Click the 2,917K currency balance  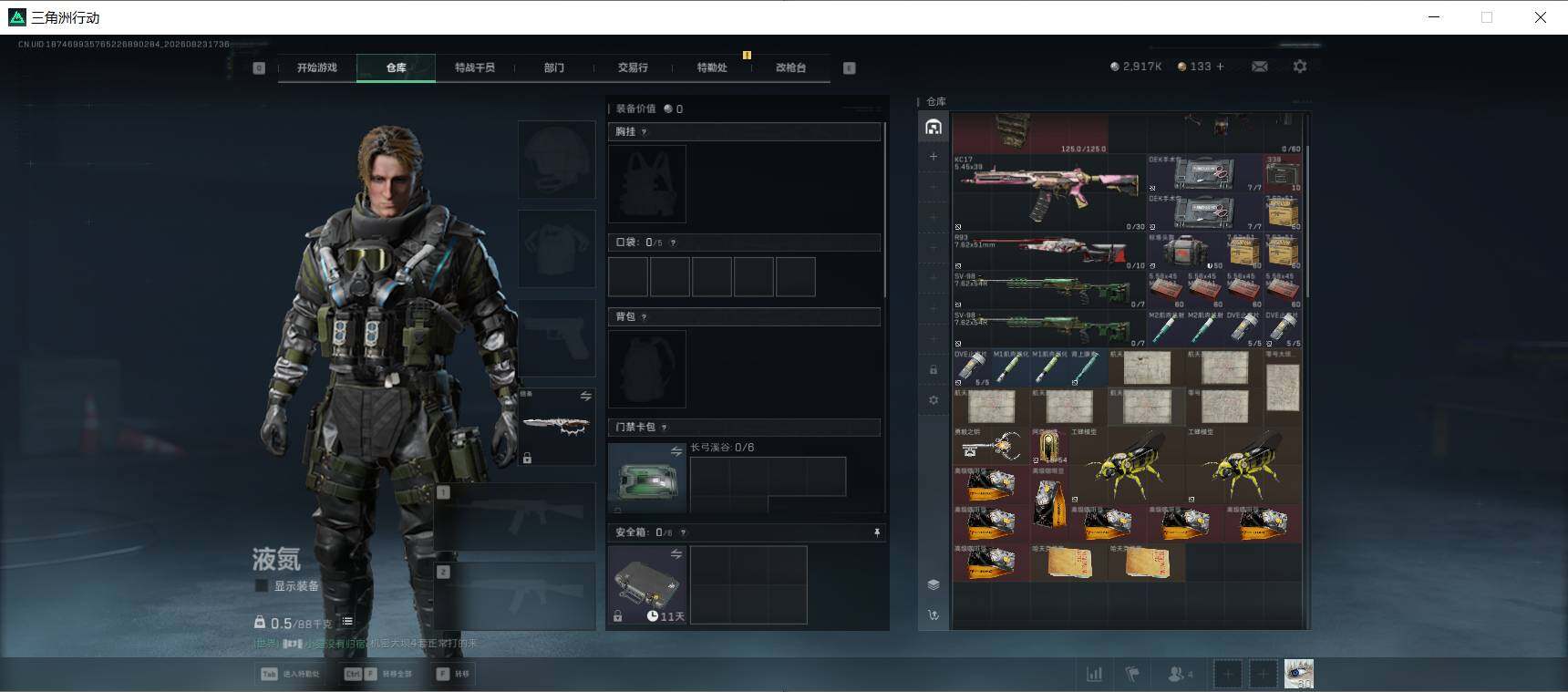pos(1136,67)
